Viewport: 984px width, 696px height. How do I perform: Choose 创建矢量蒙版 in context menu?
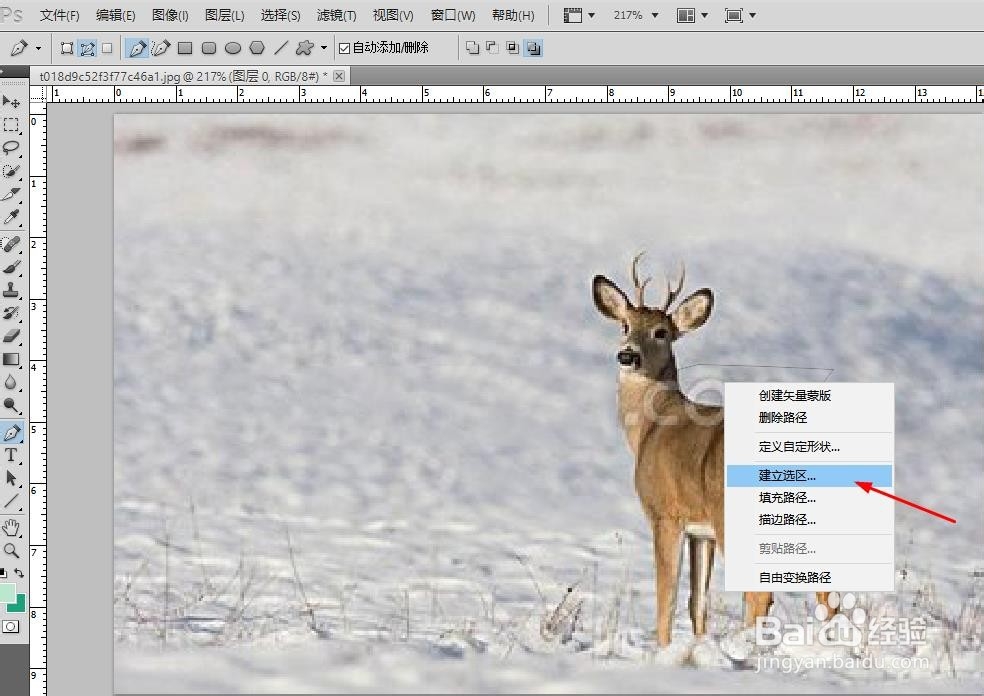(809, 395)
